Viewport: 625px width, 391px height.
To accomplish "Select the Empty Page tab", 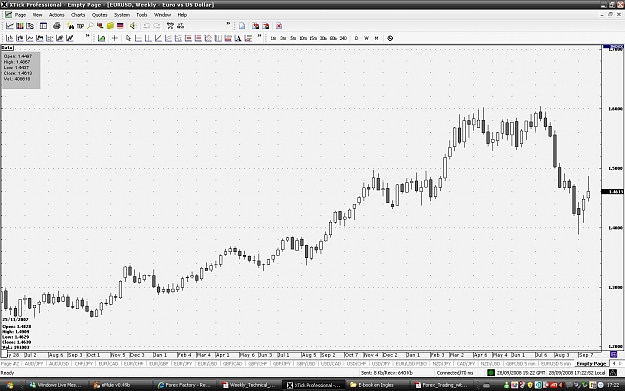I will click(591, 363).
